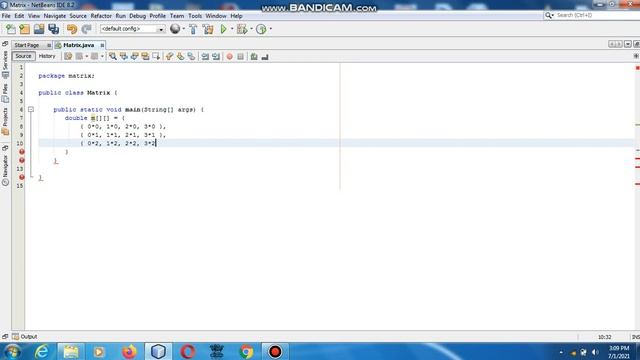Open the Edit menu
Image resolution: width=640 pixels, height=360 pixels.
coord(19,16)
